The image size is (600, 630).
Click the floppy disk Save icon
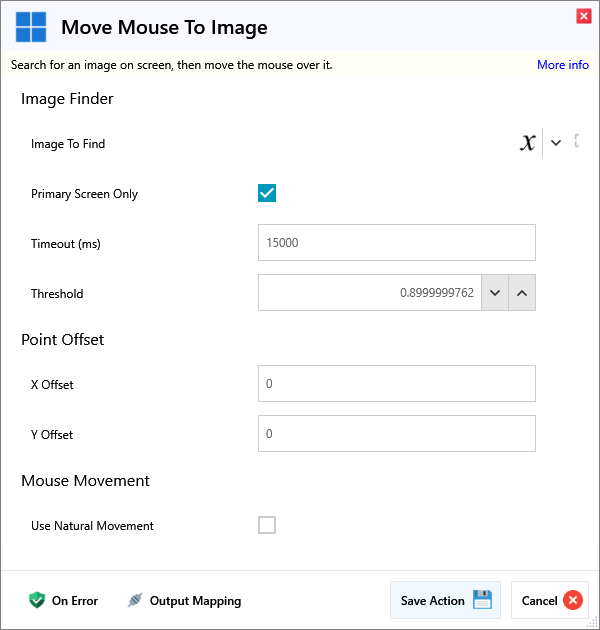482,600
